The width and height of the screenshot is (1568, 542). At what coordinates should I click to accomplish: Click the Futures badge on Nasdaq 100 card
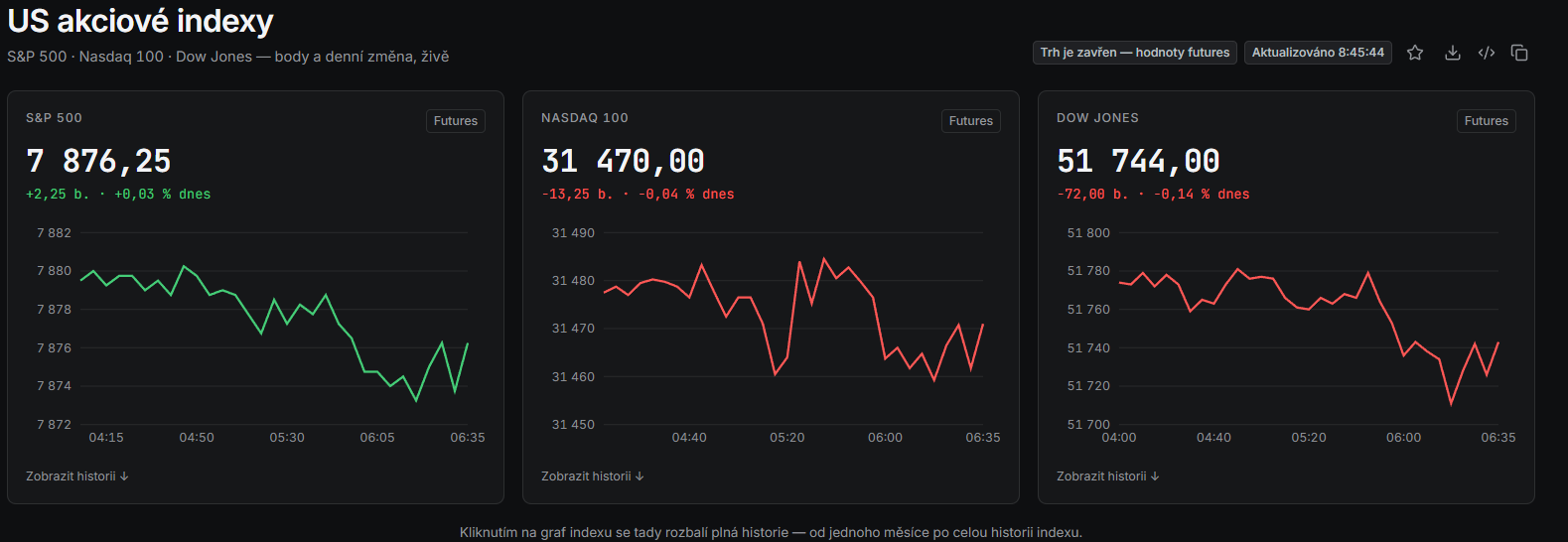point(971,121)
